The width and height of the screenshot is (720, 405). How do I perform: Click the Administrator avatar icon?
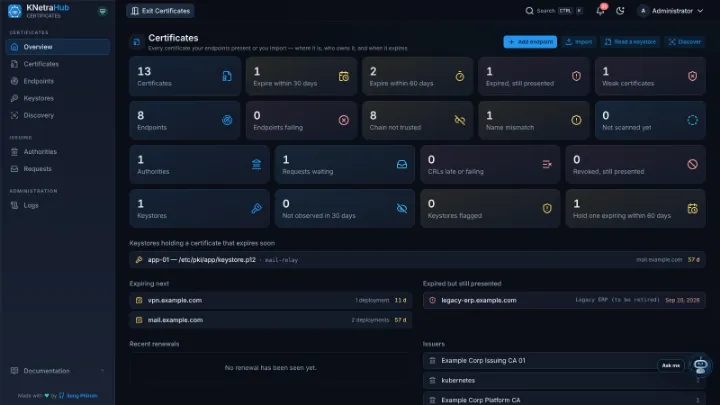tap(643, 11)
